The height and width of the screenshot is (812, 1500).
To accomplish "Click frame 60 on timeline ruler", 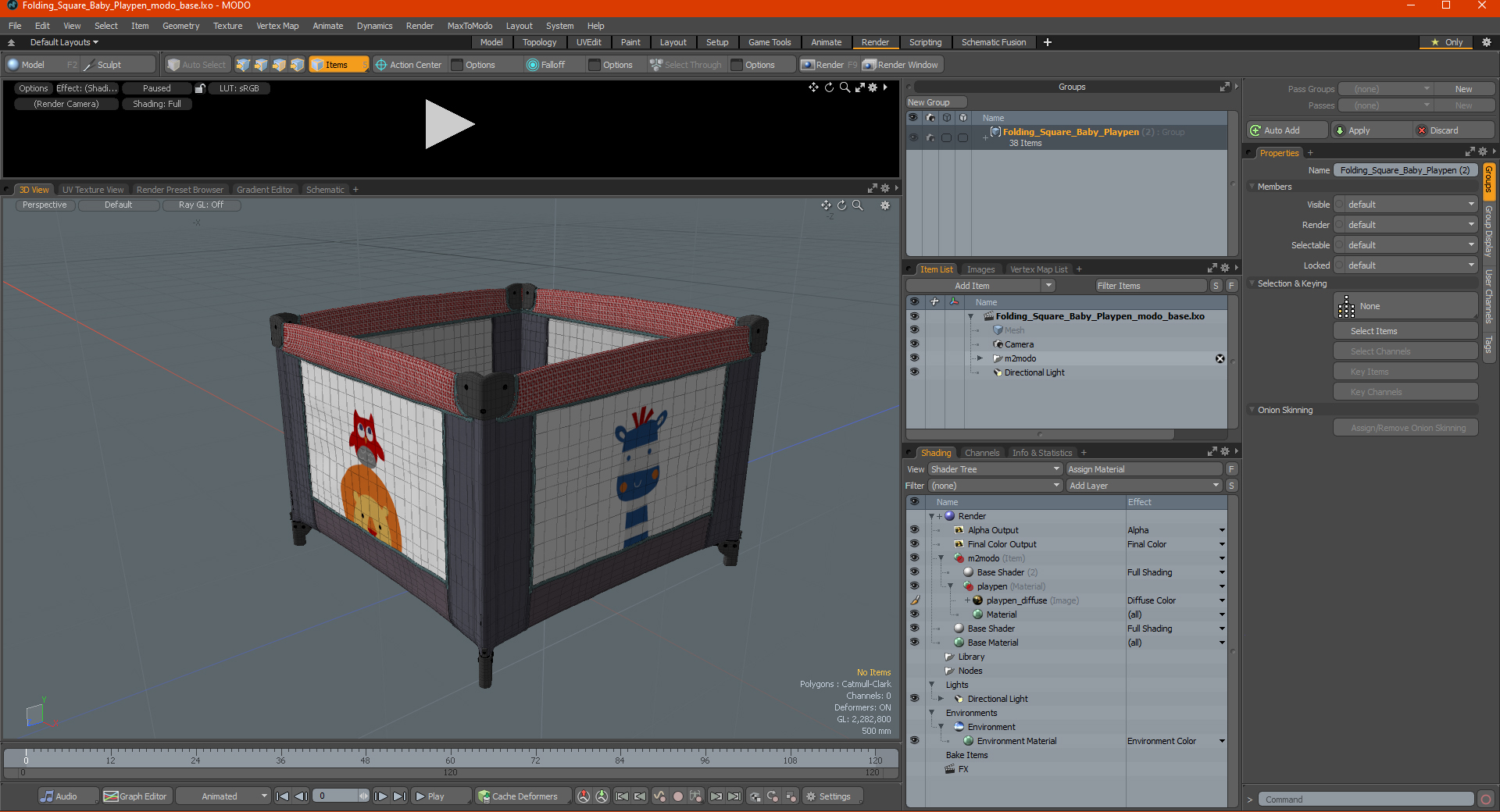I will (450, 760).
